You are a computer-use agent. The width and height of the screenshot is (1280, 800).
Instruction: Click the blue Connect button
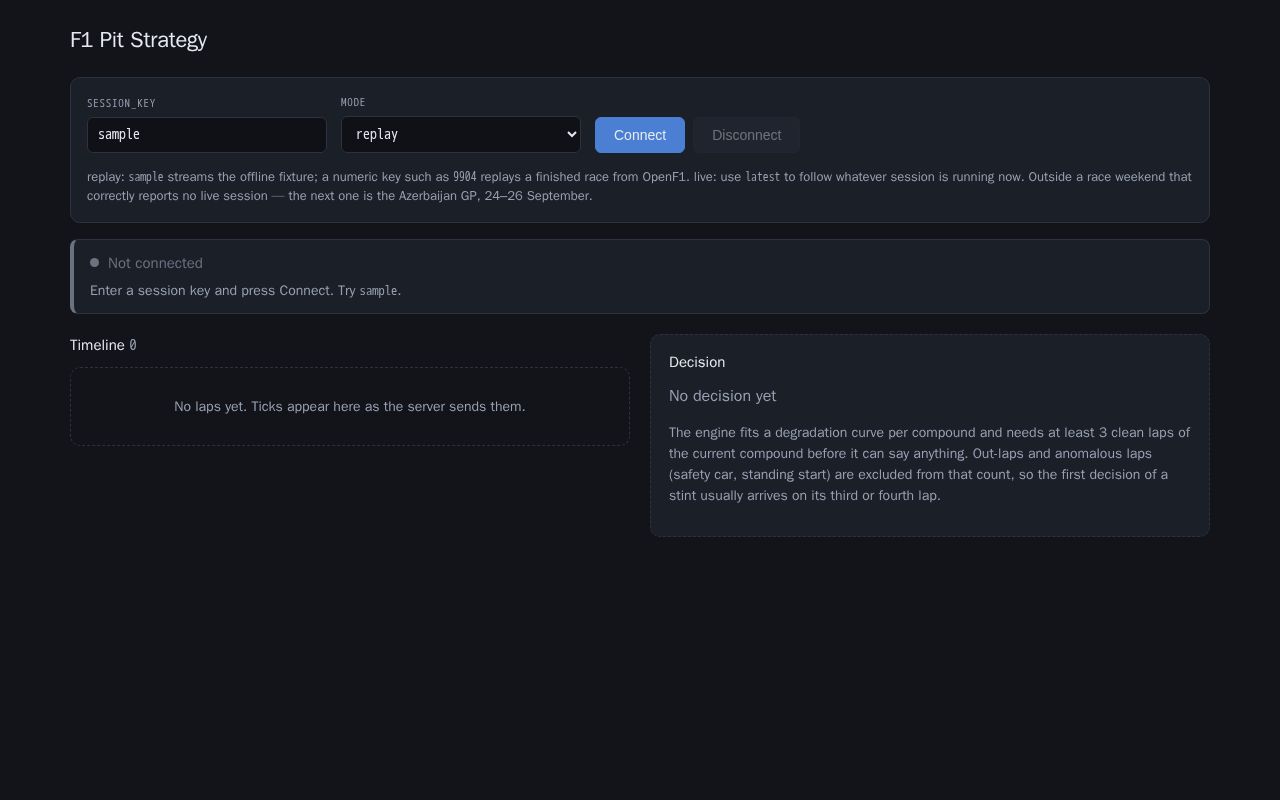coord(640,135)
